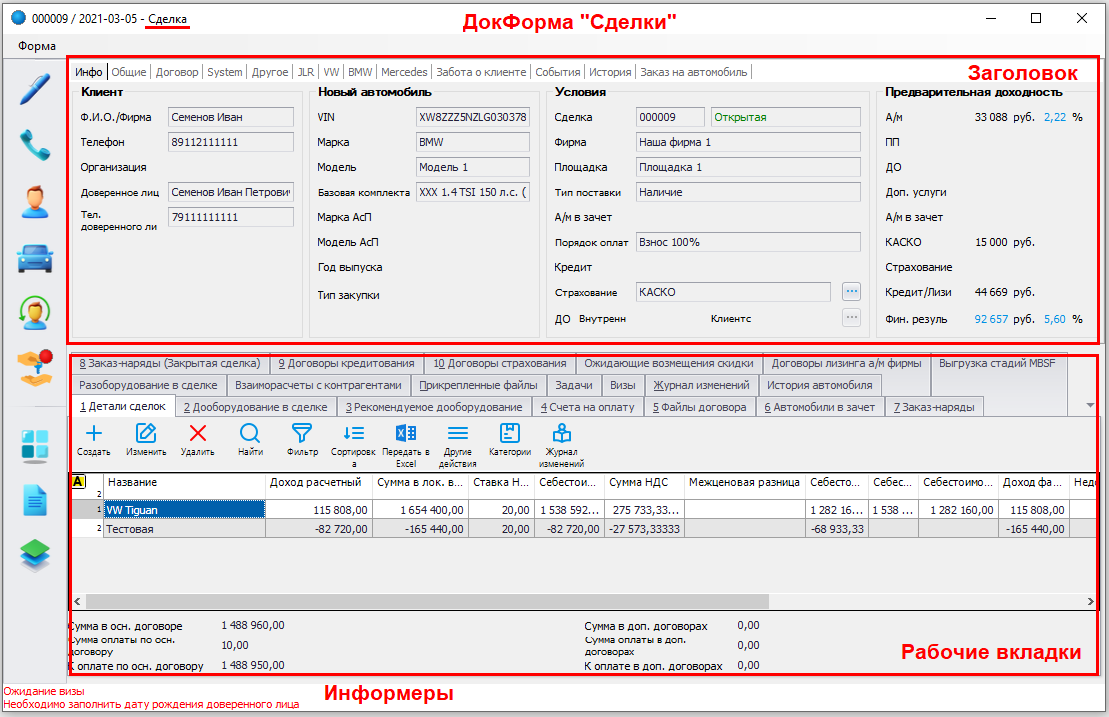This screenshot has width=1109, height=717.
Task: Expand tab overflow arrow at right of tabs
Action: pyautogui.click(x=1089, y=405)
